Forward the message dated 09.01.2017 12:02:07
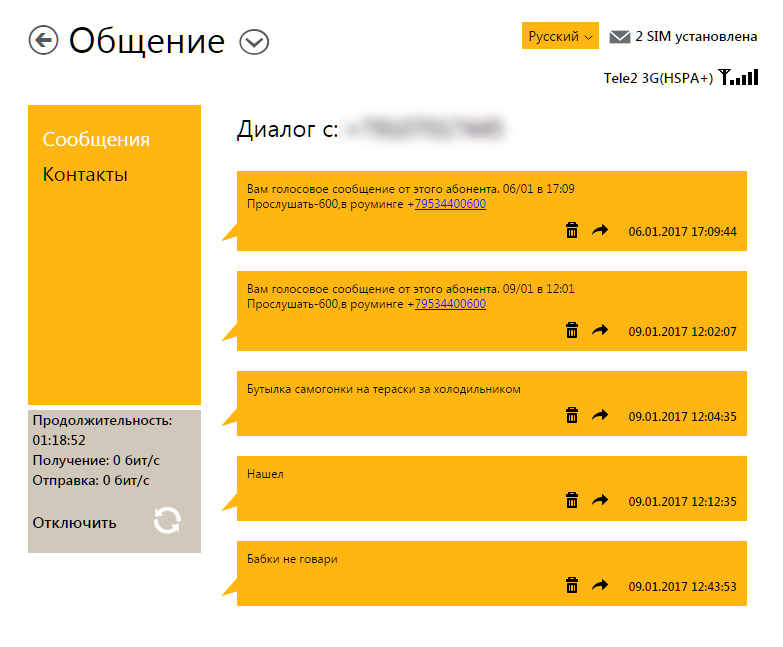The image size is (783, 647). click(x=600, y=330)
